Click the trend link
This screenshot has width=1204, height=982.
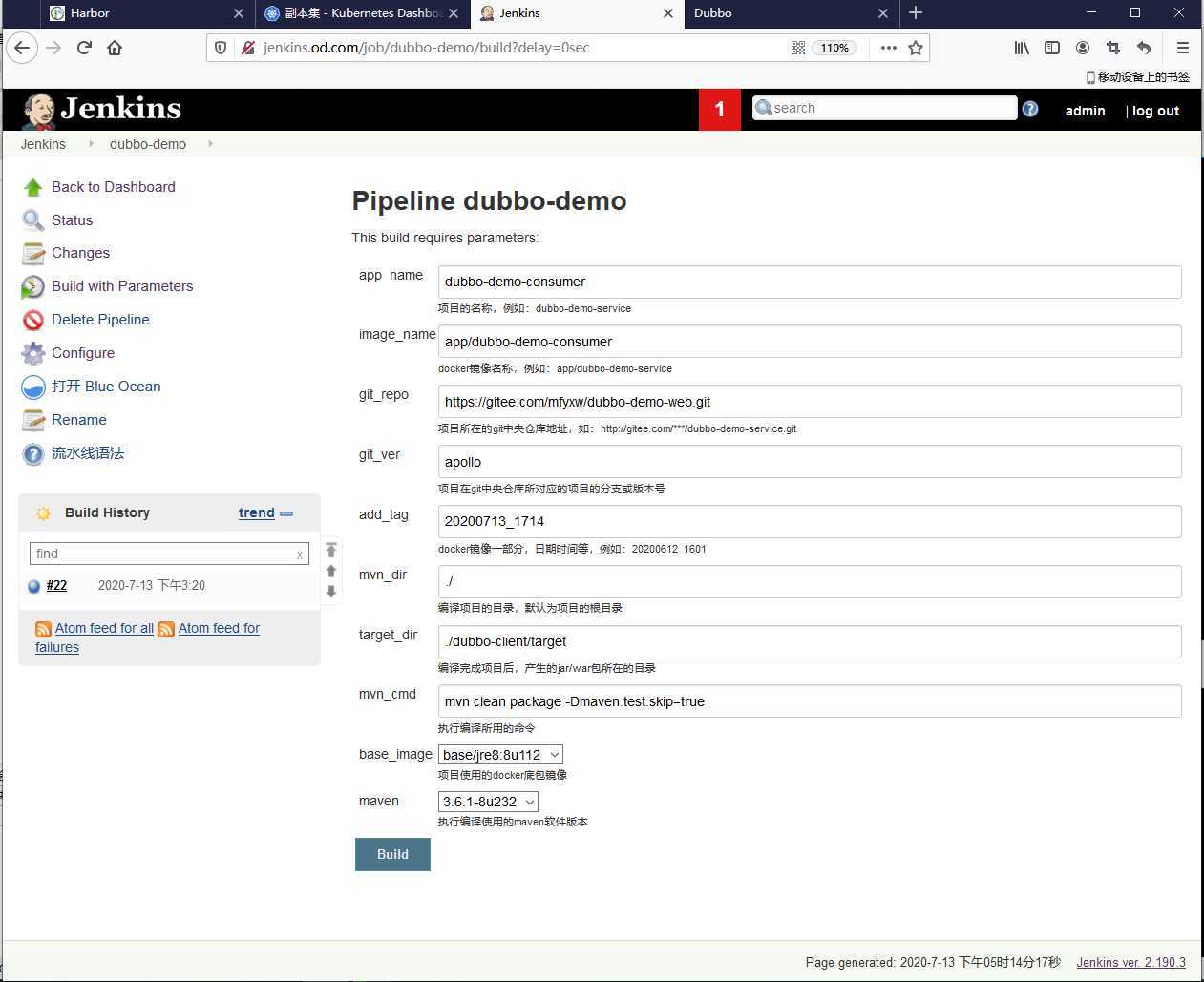(257, 513)
